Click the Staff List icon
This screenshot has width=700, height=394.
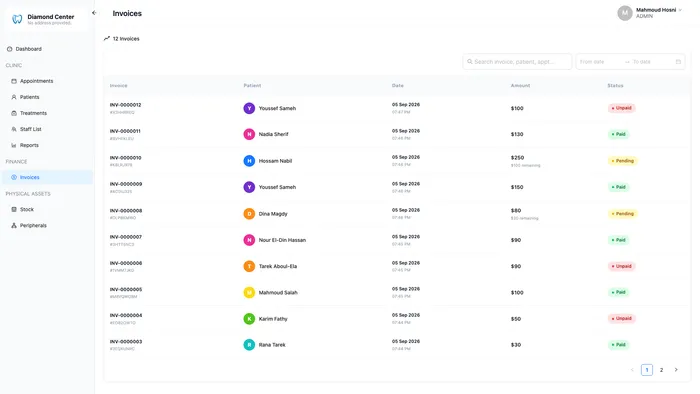pyautogui.click(x=14, y=129)
